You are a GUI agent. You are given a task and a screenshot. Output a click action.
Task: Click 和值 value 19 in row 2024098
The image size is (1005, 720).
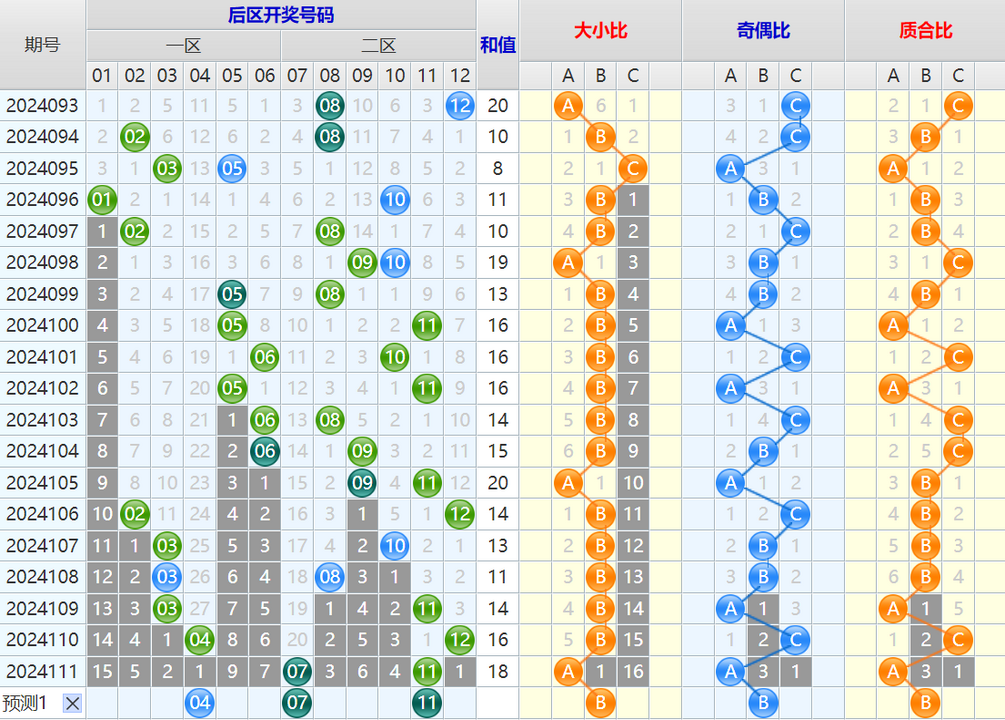(498, 263)
